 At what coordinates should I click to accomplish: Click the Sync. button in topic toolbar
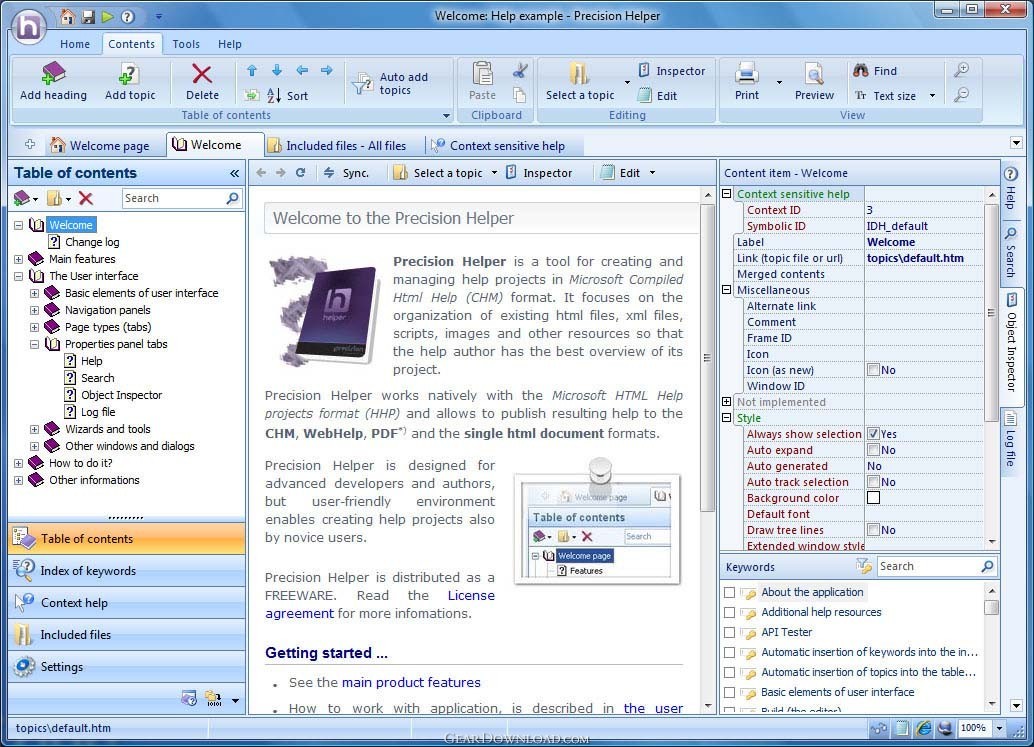346,173
